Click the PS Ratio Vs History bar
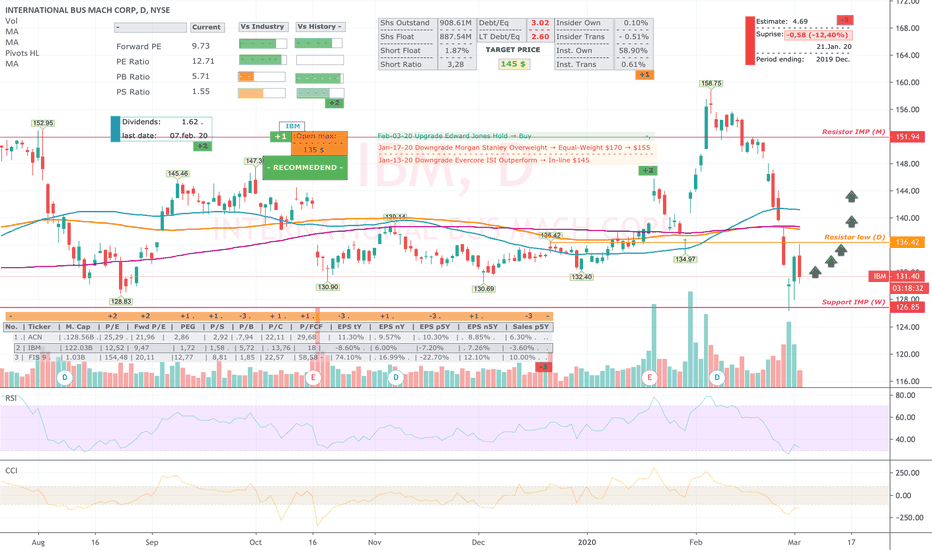 (x=320, y=93)
